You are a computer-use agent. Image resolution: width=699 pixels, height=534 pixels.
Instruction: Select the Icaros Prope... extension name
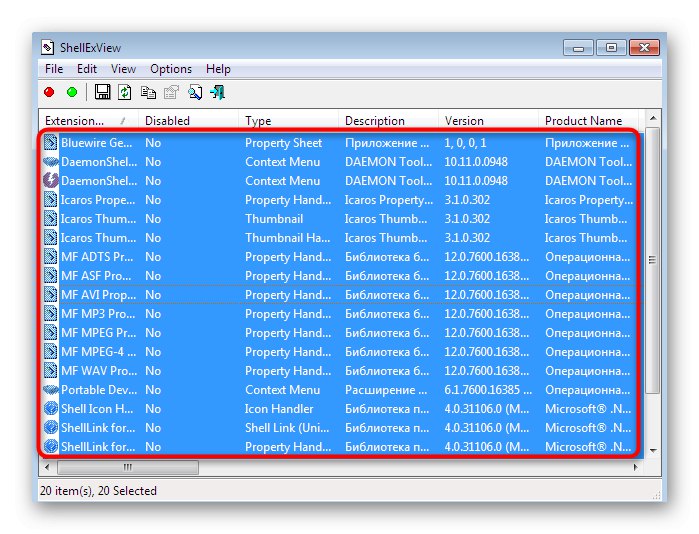pyautogui.click(x=98, y=200)
